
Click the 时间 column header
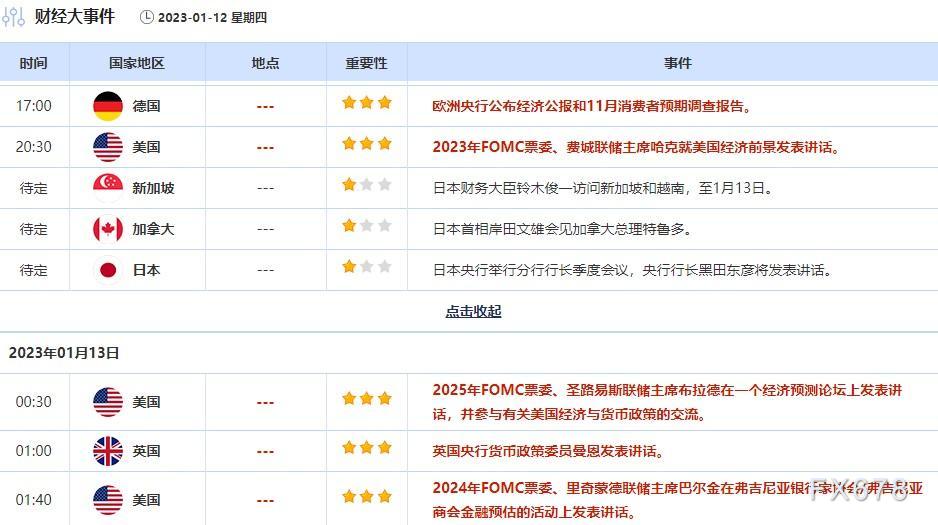[34, 63]
